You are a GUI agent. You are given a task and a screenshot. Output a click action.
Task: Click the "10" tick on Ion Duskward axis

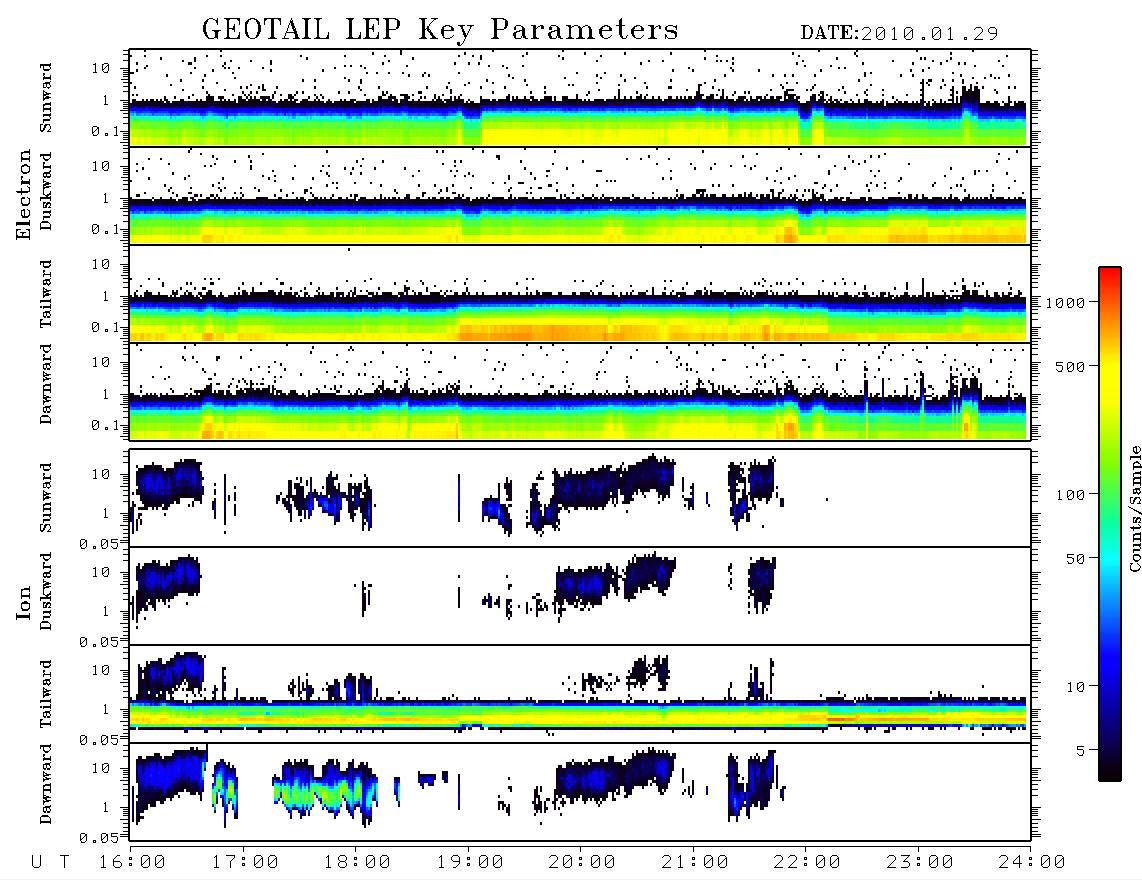tap(101, 573)
